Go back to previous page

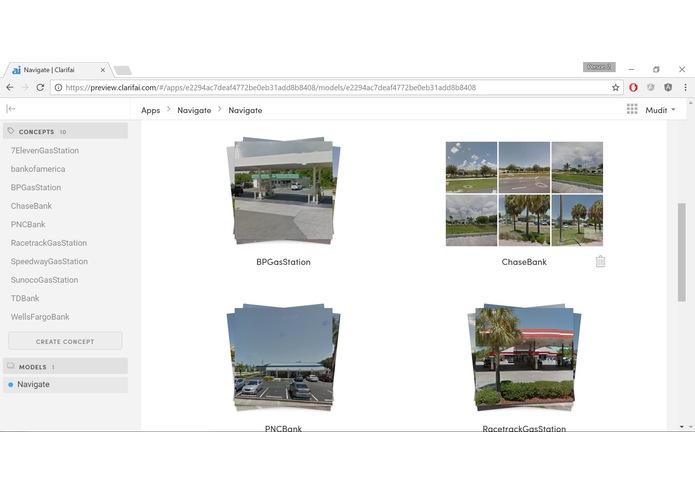point(10,88)
